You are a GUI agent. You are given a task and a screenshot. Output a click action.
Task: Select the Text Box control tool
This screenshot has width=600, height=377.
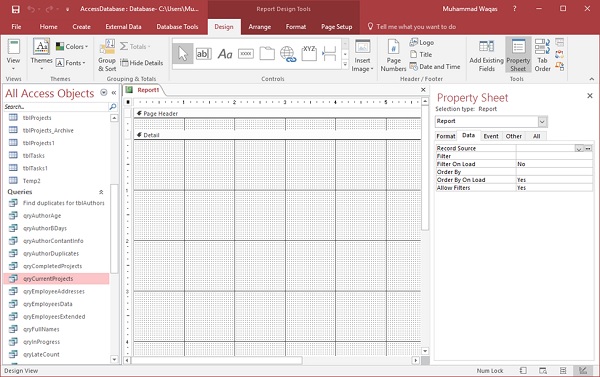click(x=204, y=54)
